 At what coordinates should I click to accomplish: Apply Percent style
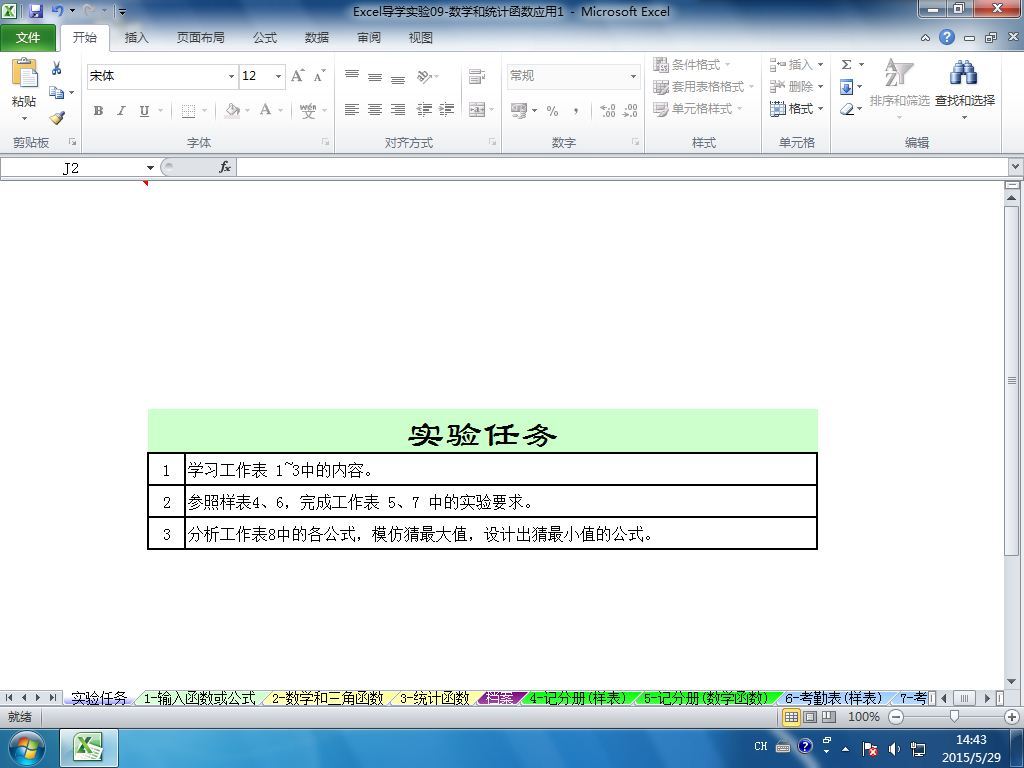tap(552, 110)
